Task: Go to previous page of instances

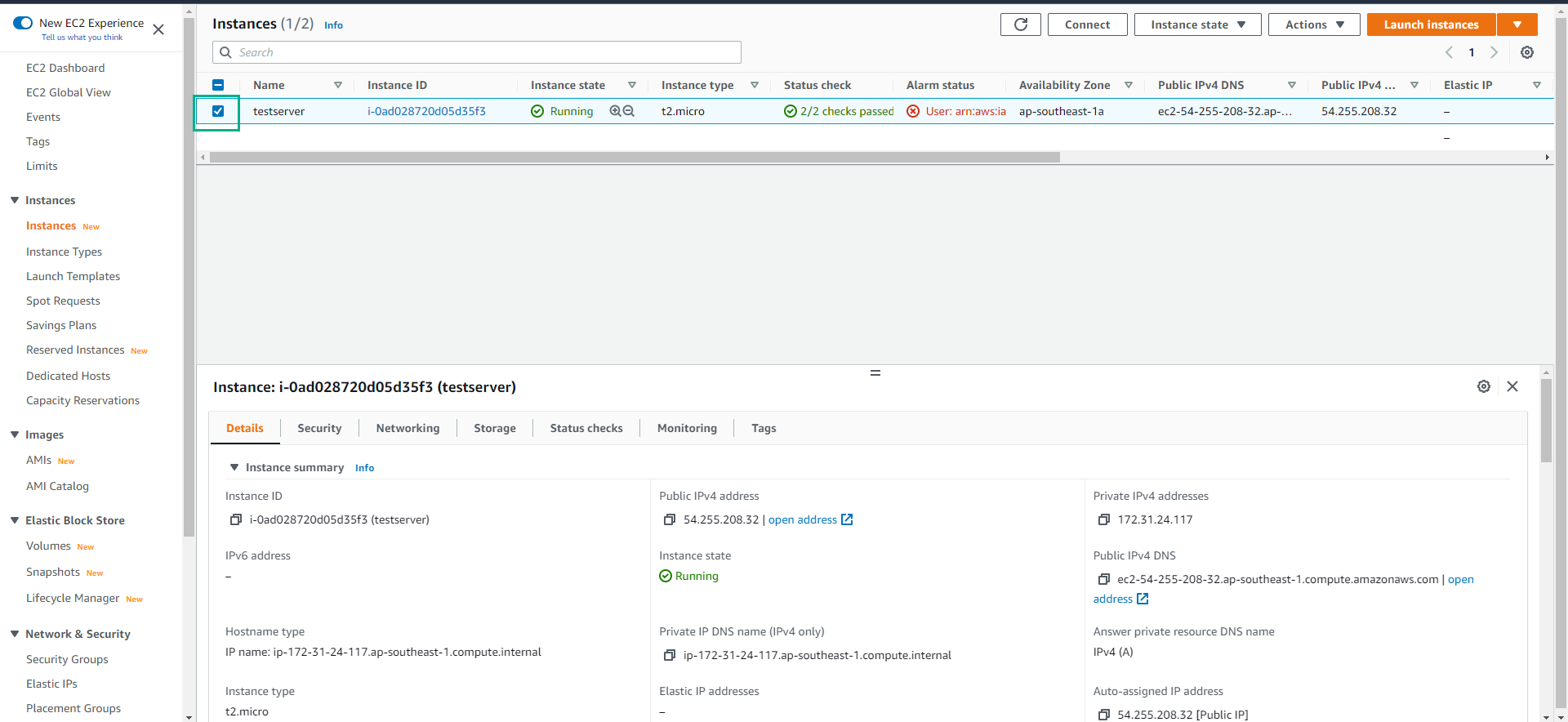Action: [1449, 52]
